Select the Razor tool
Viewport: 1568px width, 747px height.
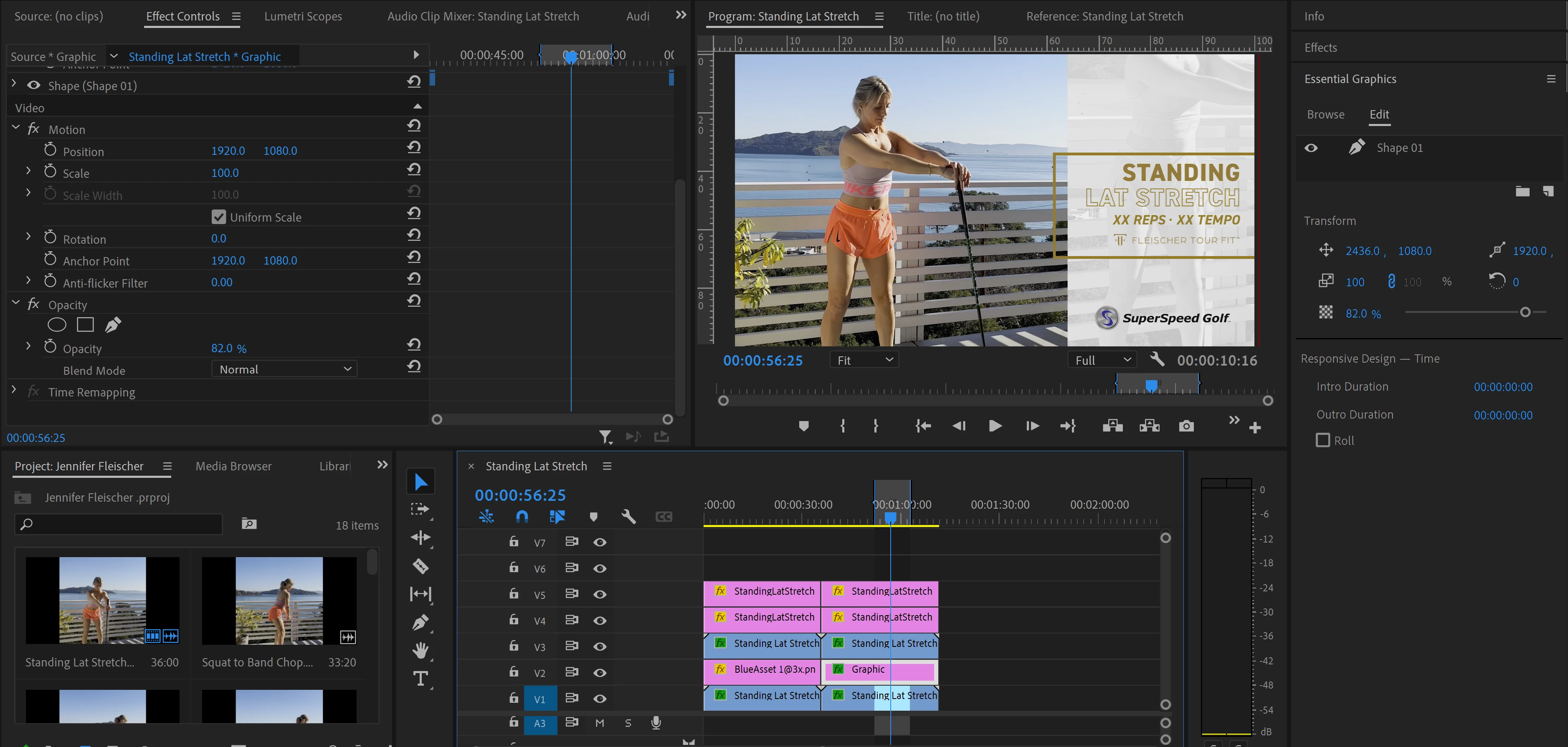pos(420,566)
